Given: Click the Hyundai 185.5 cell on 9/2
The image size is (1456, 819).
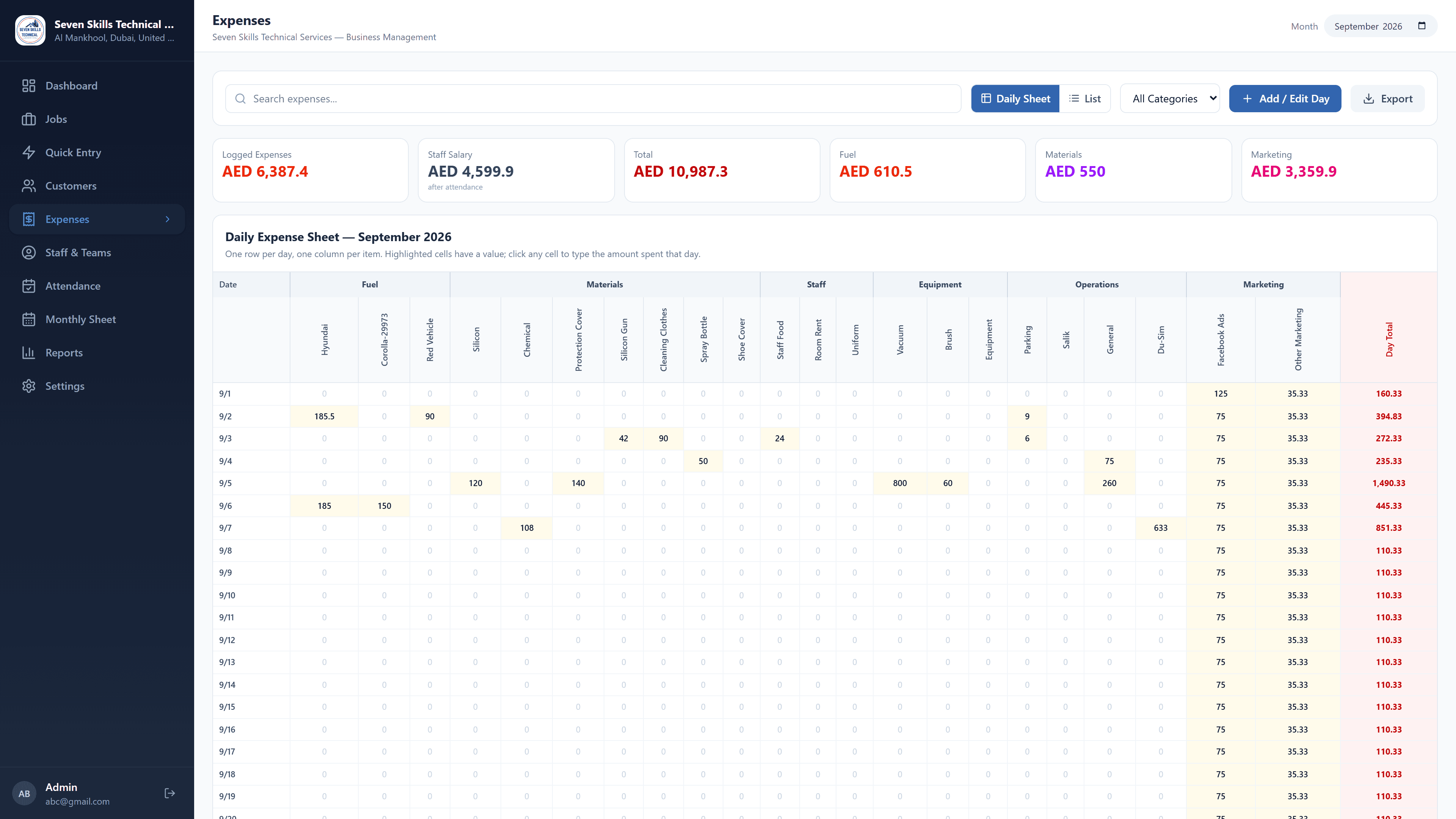Looking at the screenshot, I should (325, 417).
